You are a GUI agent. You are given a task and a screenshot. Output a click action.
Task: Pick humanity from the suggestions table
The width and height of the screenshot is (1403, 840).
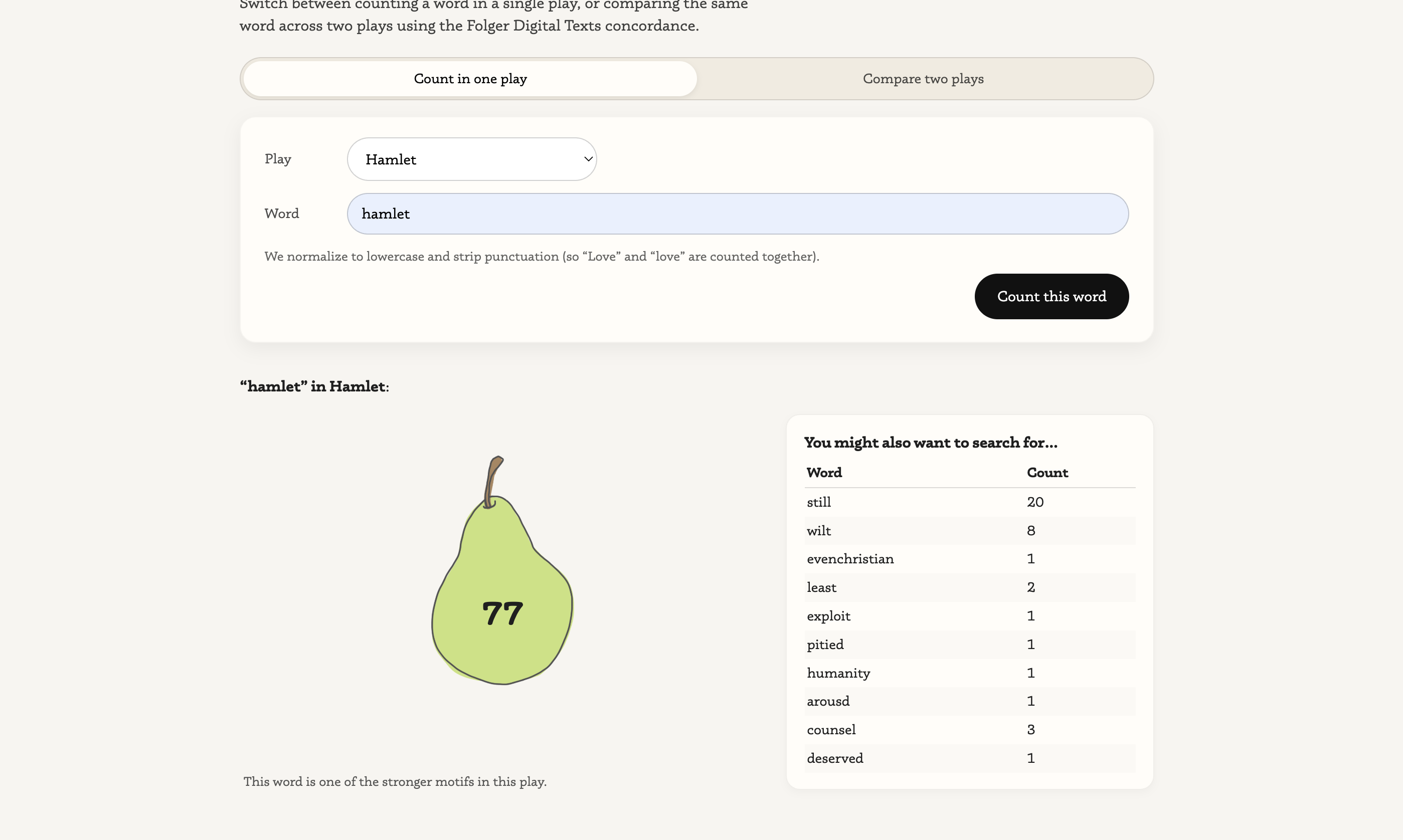[x=838, y=673]
